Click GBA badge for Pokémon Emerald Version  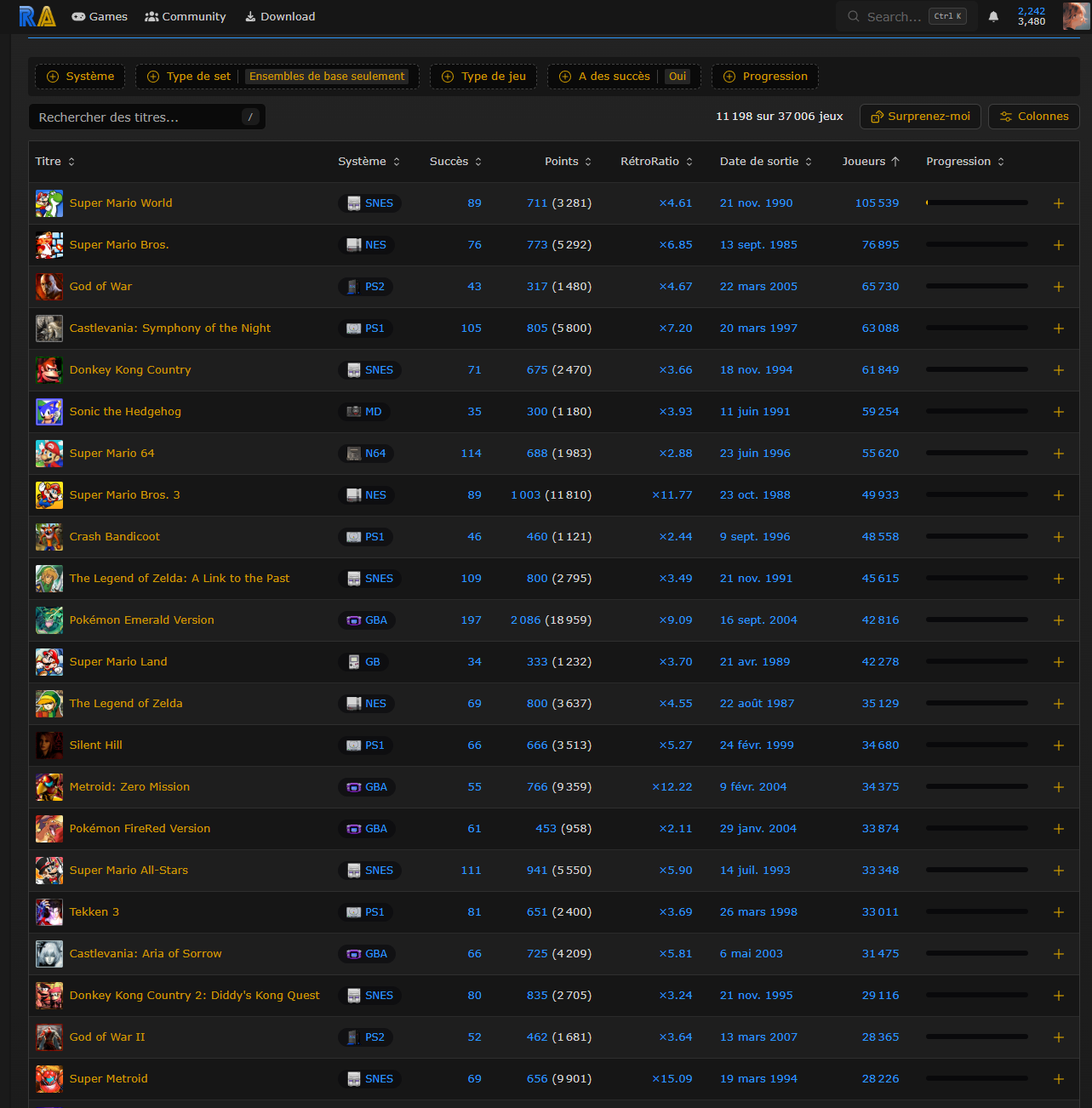(x=367, y=620)
